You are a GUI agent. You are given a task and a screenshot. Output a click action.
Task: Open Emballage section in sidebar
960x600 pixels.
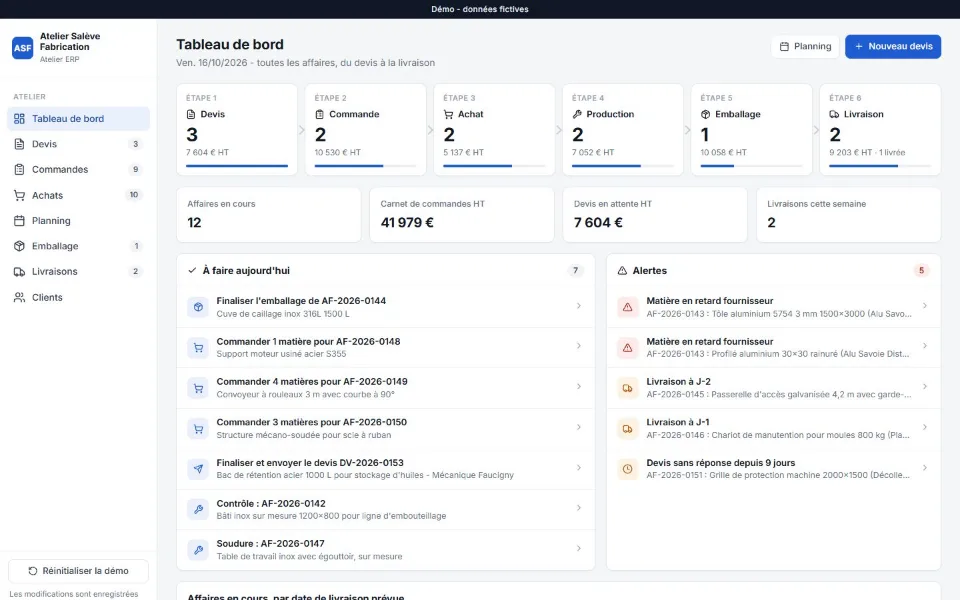pos(78,246)
